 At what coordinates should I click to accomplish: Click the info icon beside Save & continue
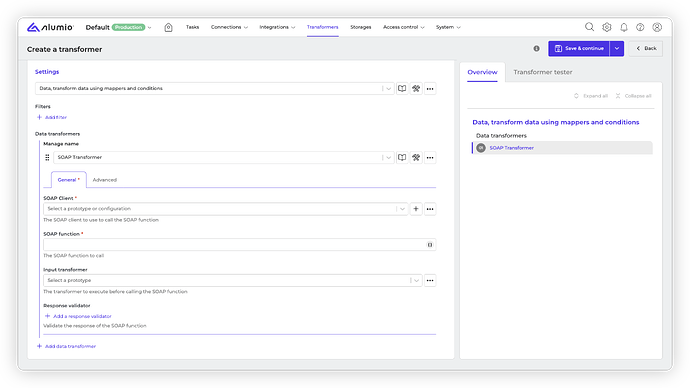click(536, 48)
